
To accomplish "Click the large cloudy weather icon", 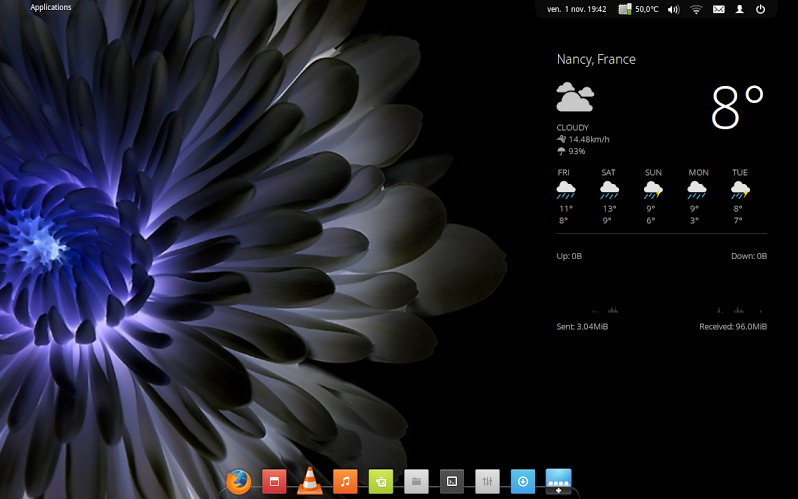I will (x=575, y=97).
